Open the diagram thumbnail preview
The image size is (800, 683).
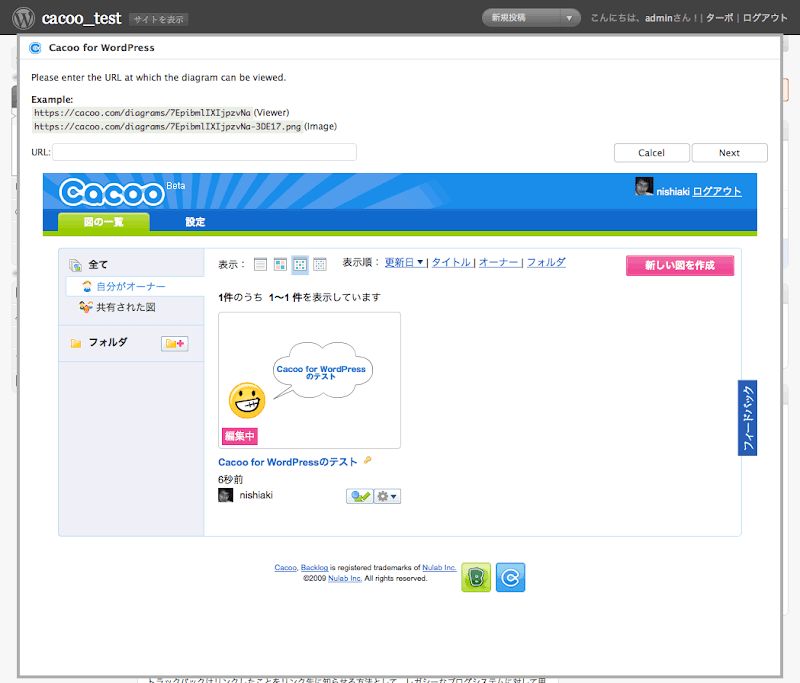(310, 381)
